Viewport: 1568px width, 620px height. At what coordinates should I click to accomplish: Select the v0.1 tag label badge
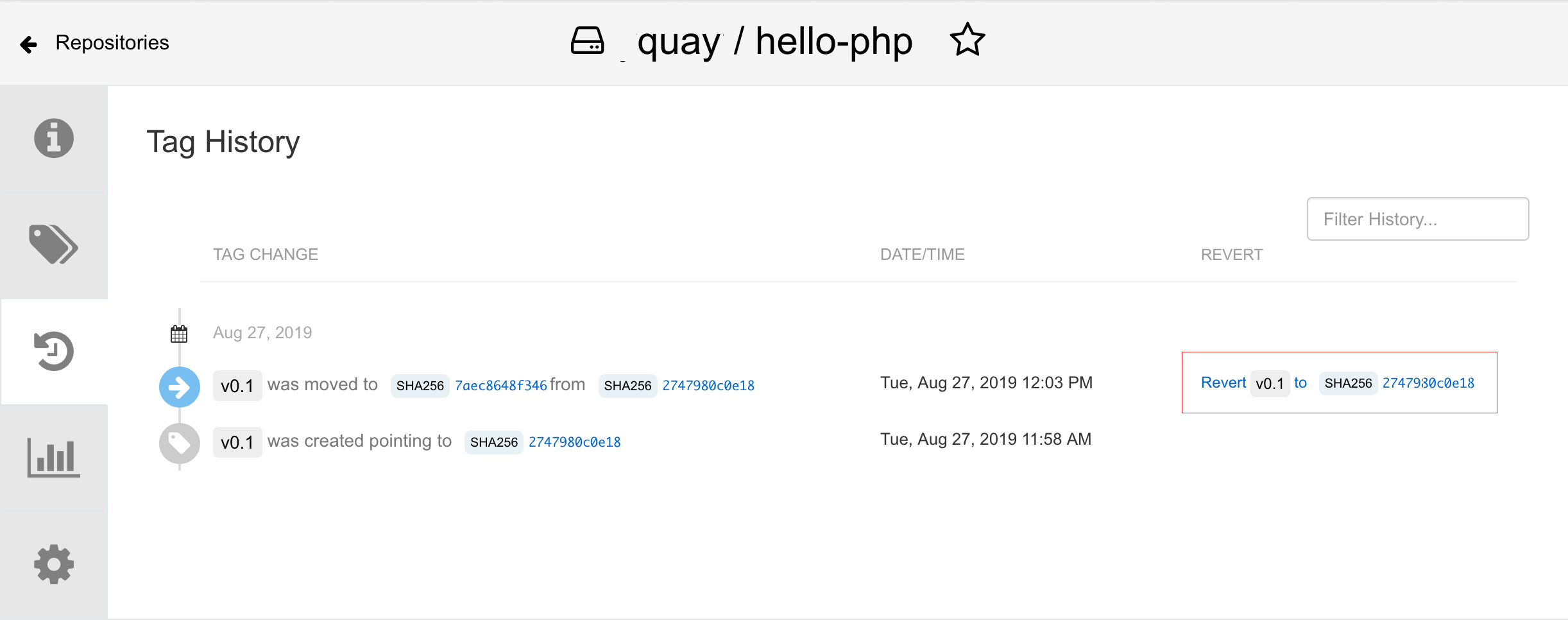pos(237,384)
